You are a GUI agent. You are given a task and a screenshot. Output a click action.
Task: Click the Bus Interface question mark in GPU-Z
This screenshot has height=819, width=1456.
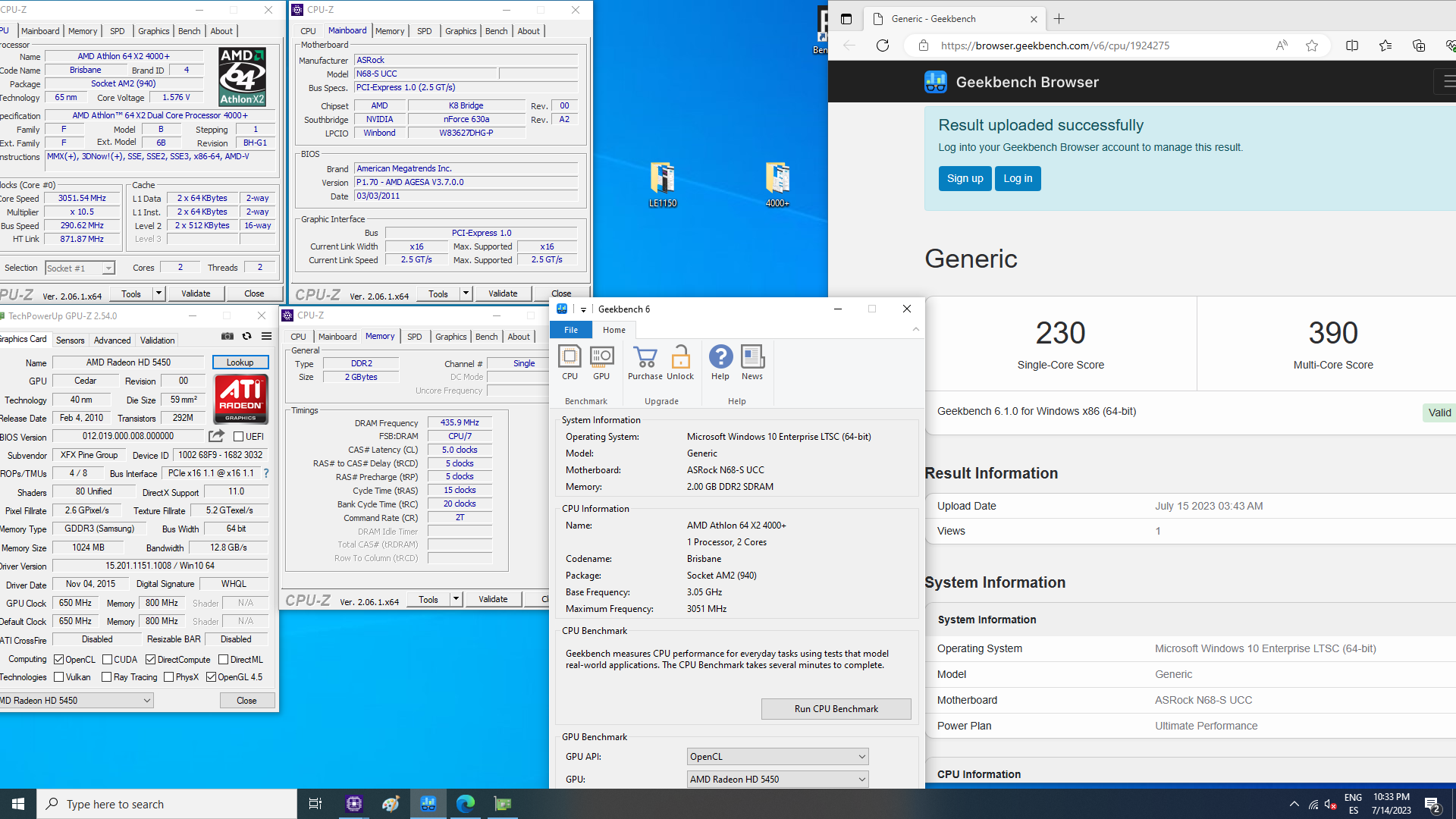[x=266, y=473]
